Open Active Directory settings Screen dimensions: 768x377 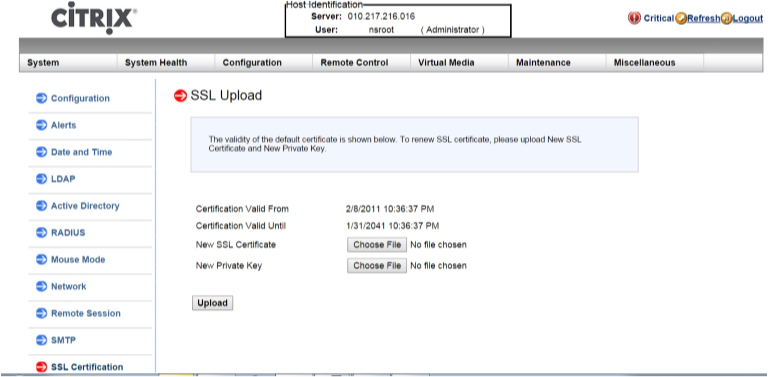[85, 206]
